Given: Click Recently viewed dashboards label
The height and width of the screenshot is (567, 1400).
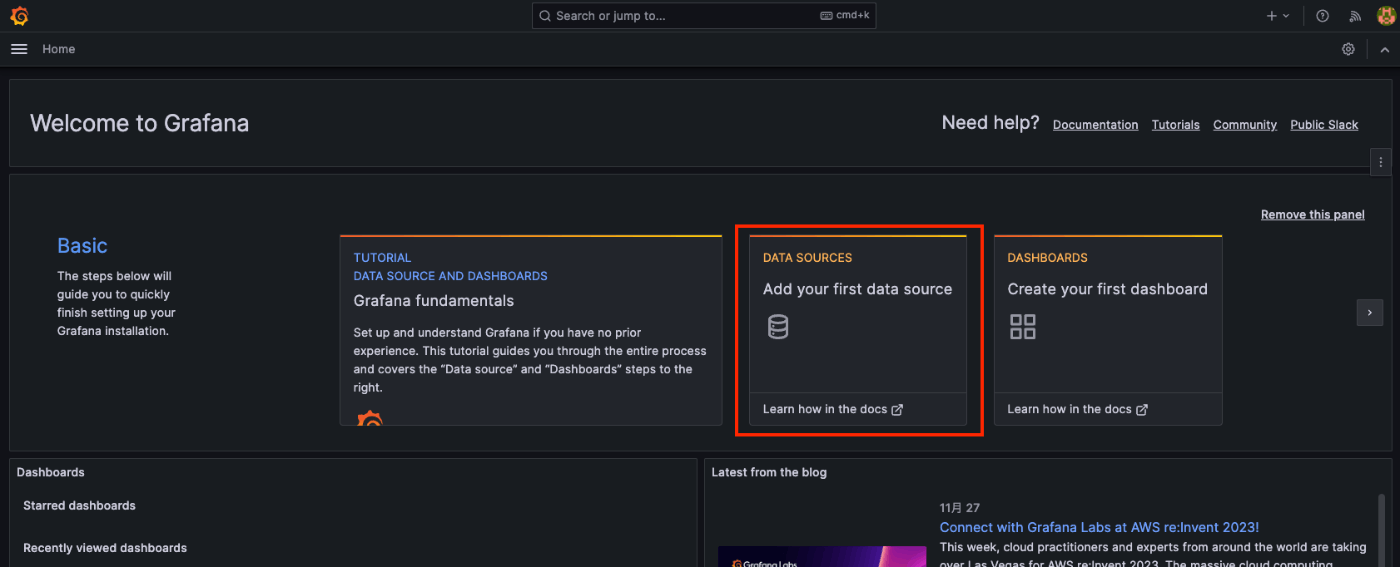Looking at the screenshot, I should [x=105, y=548].
